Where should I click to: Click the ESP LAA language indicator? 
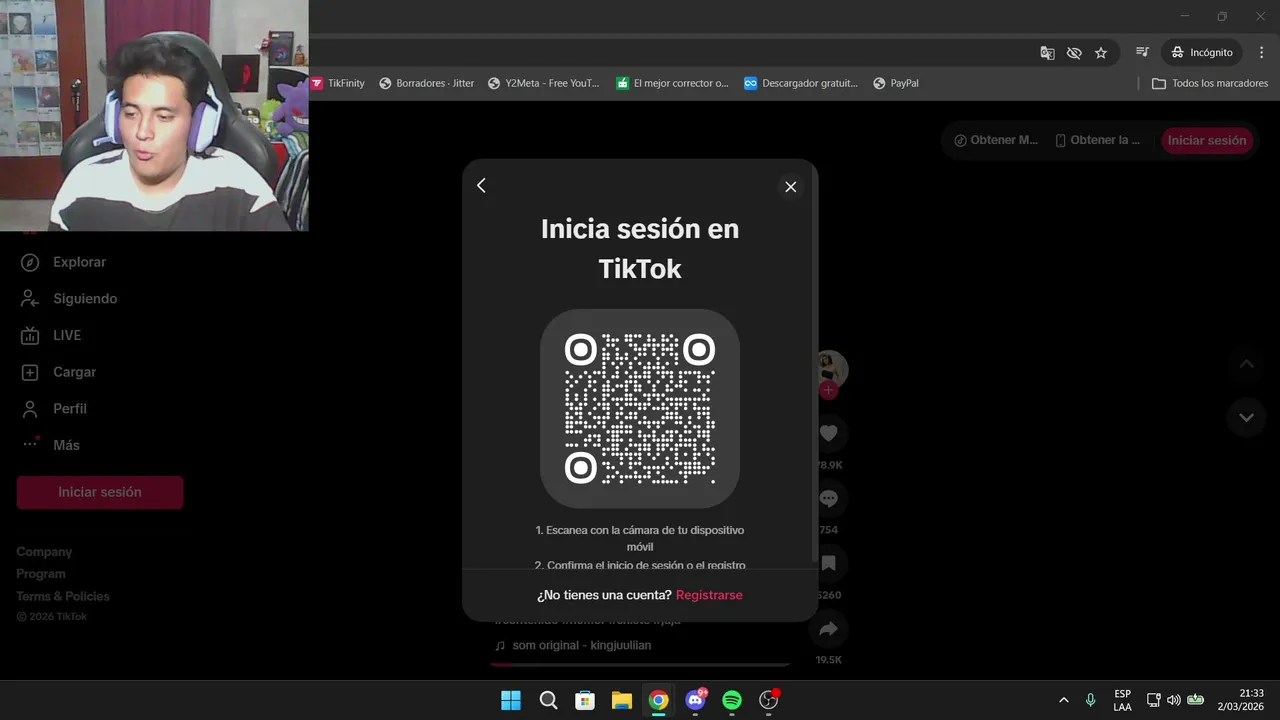pos(1123,700)
